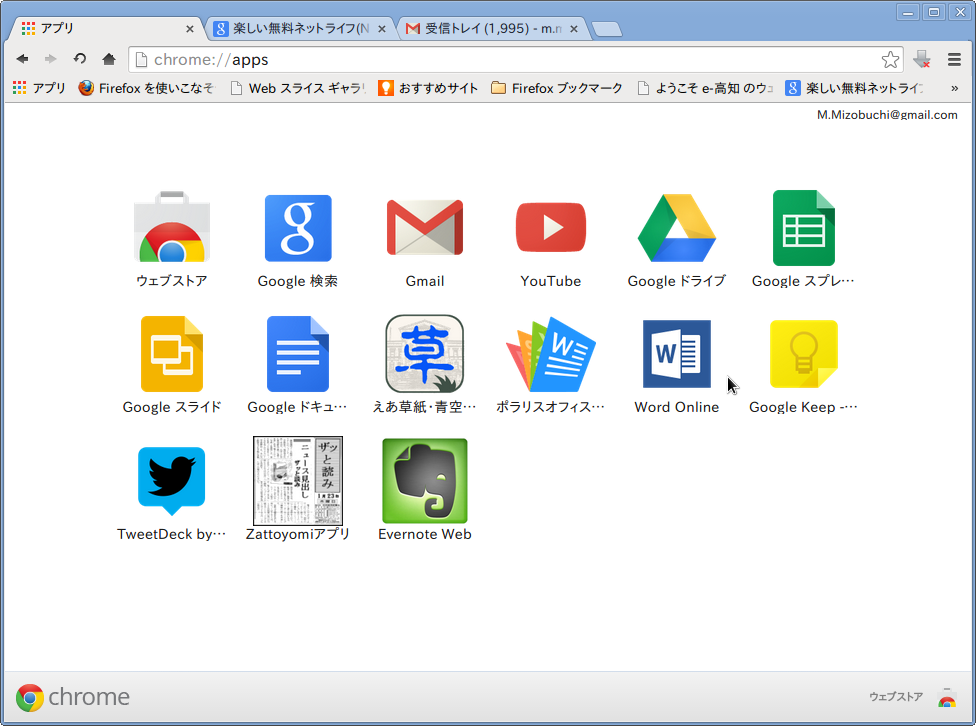This screenshot has width=976, height=726.
Task: Launch the Google Docs app icon
Action: (x=298, y=354)
